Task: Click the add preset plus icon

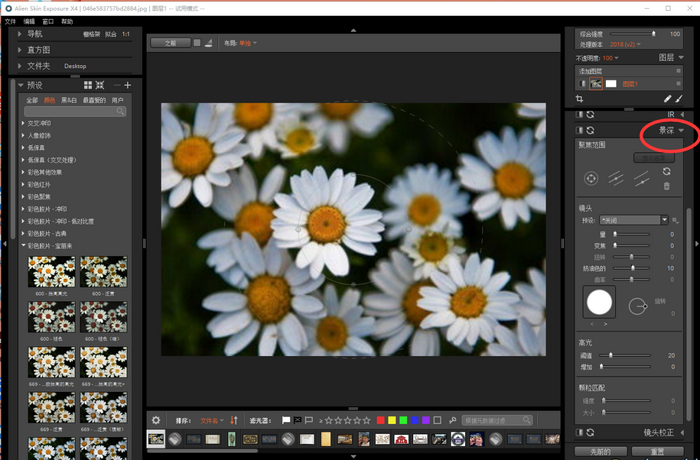Action: tap(128, 86)
